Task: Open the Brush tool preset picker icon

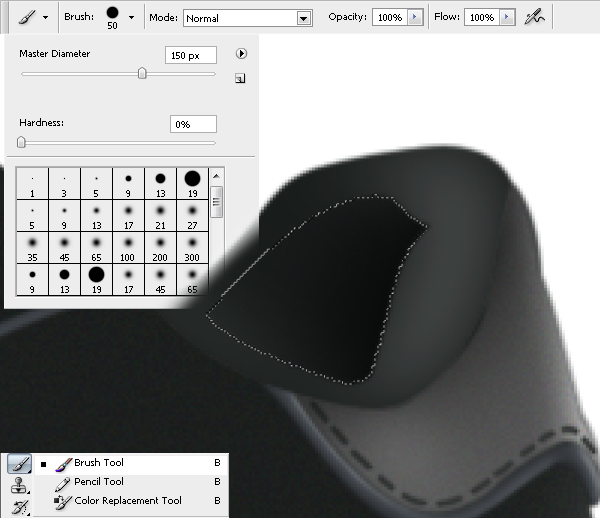Action: click(x=27, y=17)
